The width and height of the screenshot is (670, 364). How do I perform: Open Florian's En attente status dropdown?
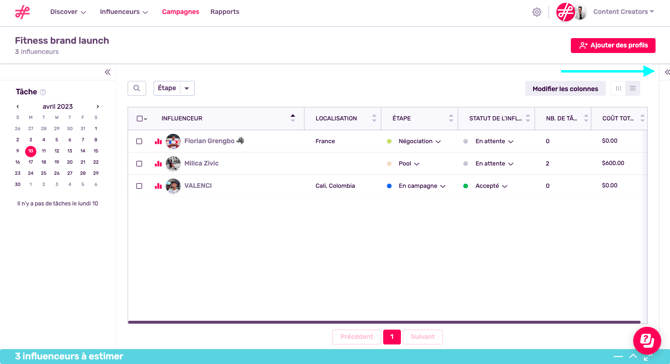(494, 141)
